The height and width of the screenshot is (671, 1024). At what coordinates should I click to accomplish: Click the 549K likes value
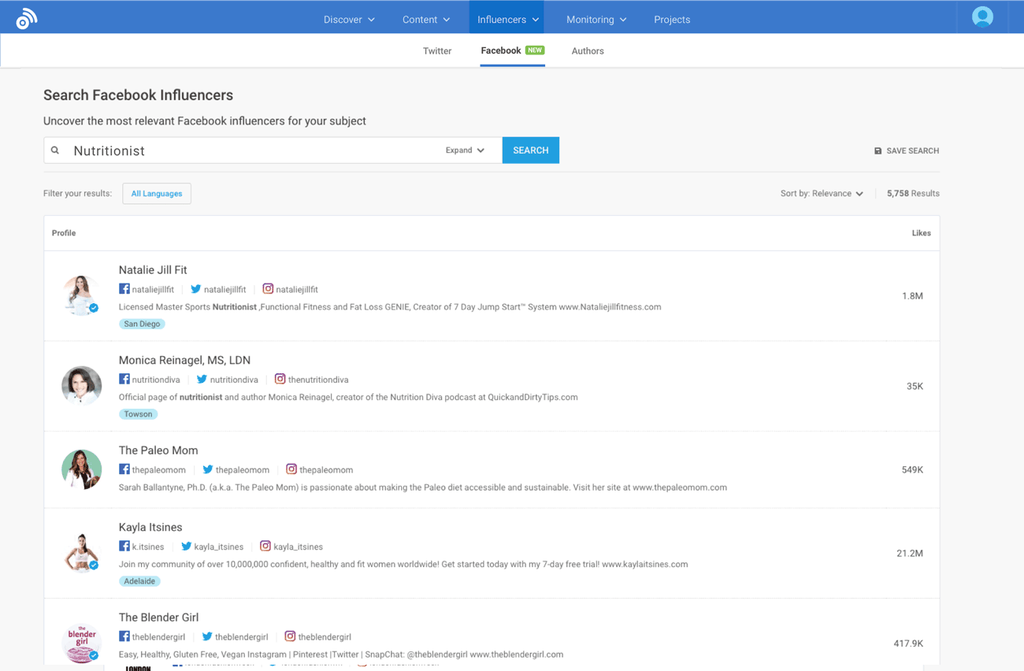[x=912, y=470]
